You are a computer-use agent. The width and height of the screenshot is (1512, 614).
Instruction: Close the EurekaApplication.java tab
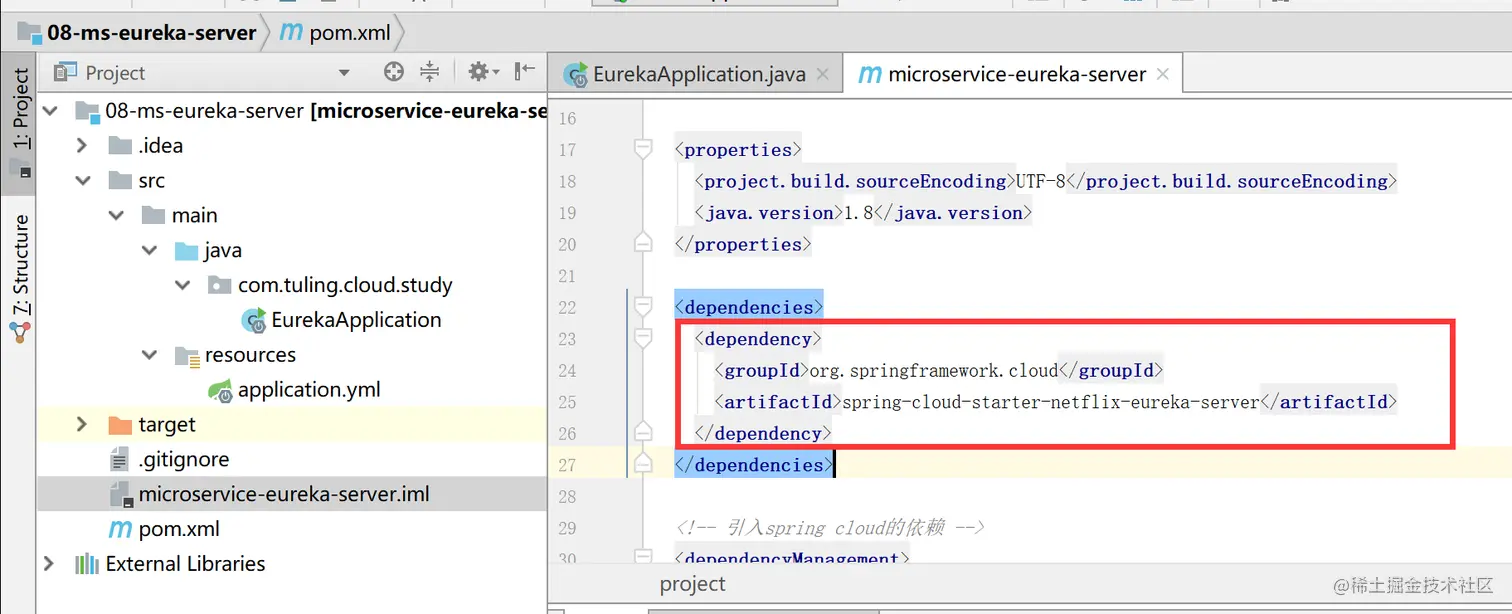pyautogui.click(x=823, y=74)
